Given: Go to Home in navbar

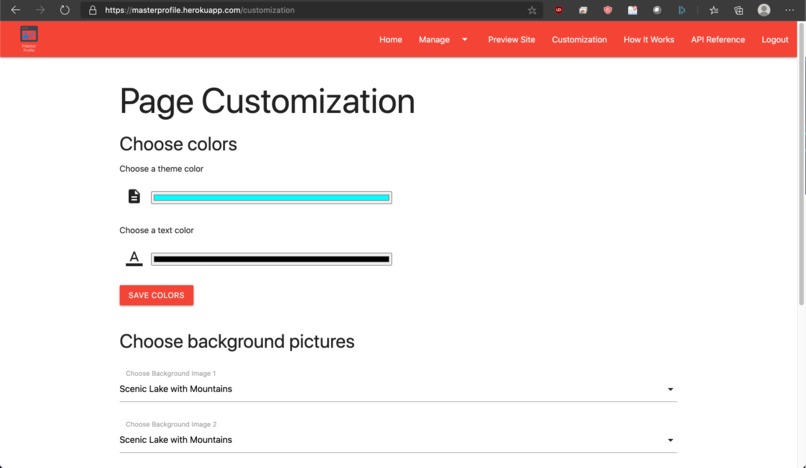Looking at the screenshot, I should click(x=391, y=40).
